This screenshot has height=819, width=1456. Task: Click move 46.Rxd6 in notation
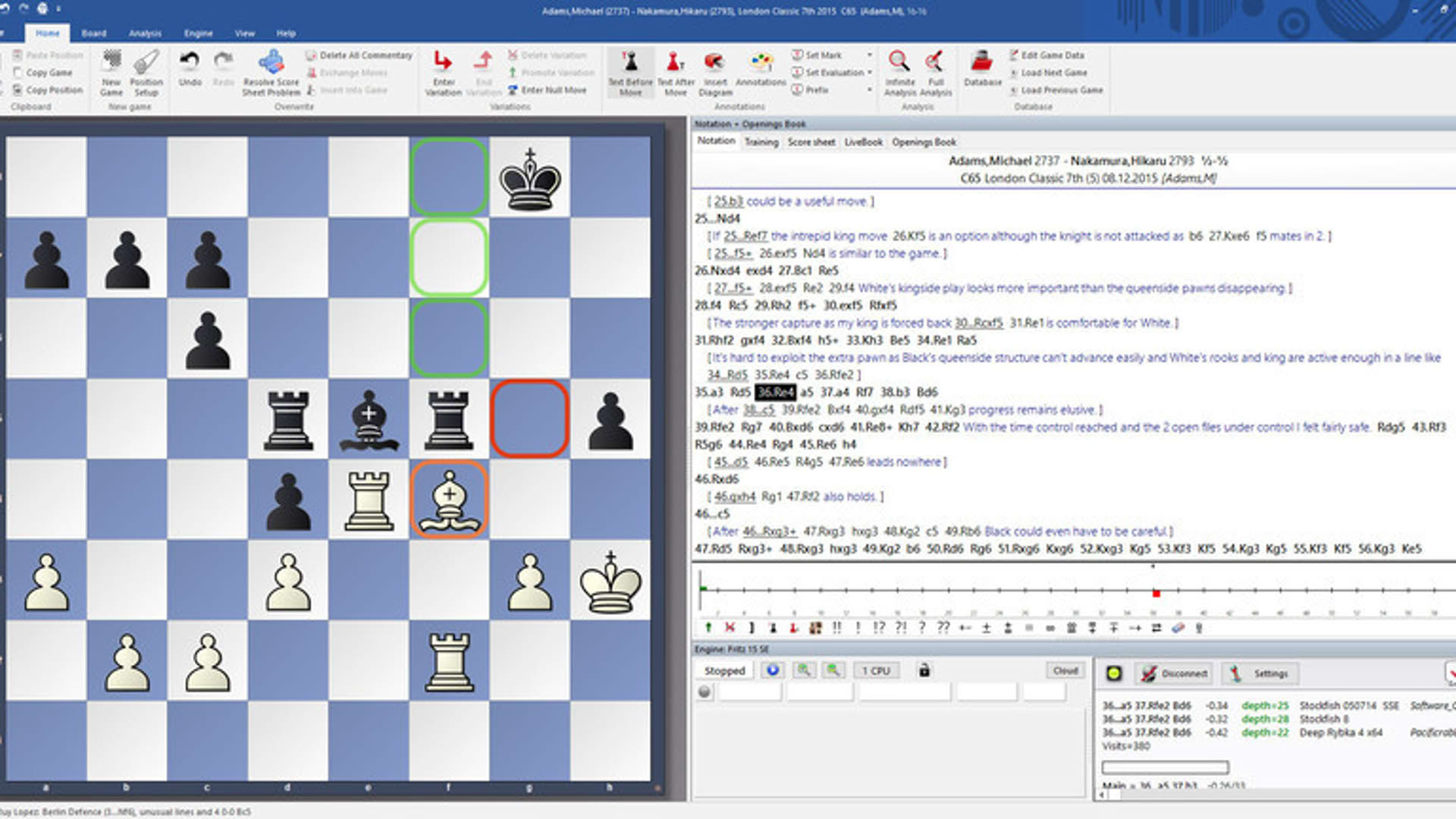[x=717, y=479]
